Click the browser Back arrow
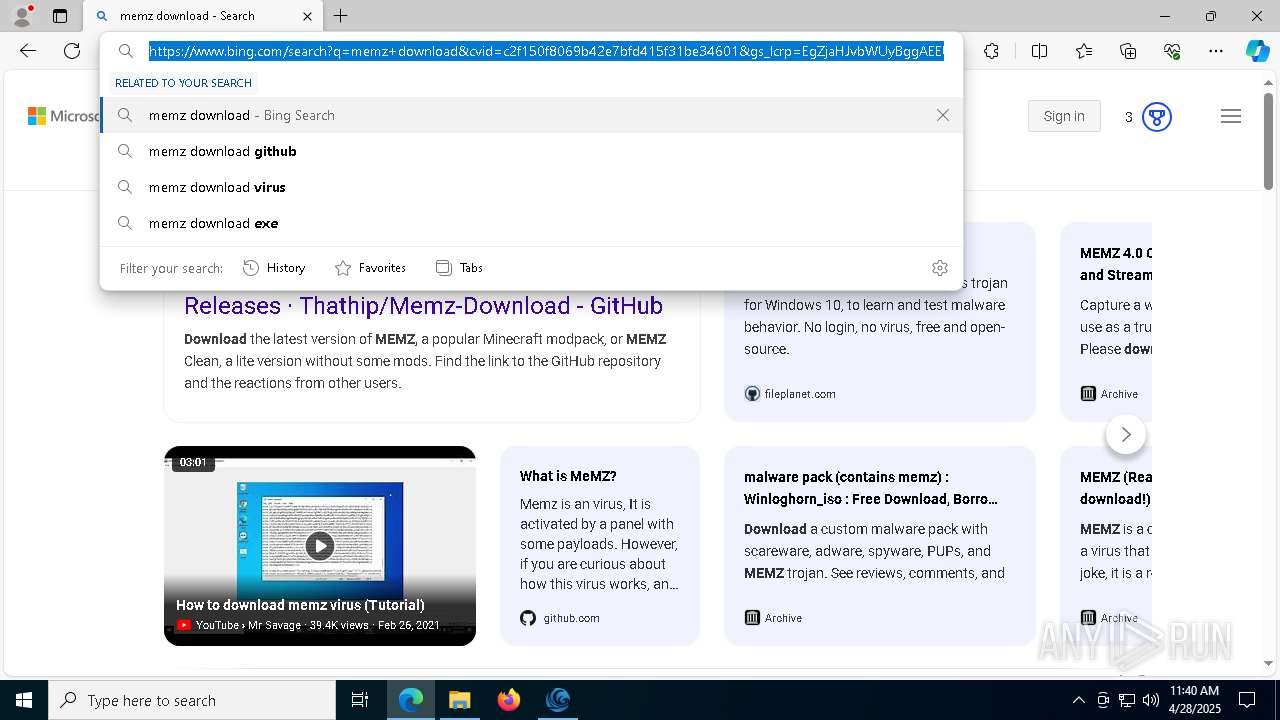This screenshot has width=1280, height=720. click(x=28, y=51)
